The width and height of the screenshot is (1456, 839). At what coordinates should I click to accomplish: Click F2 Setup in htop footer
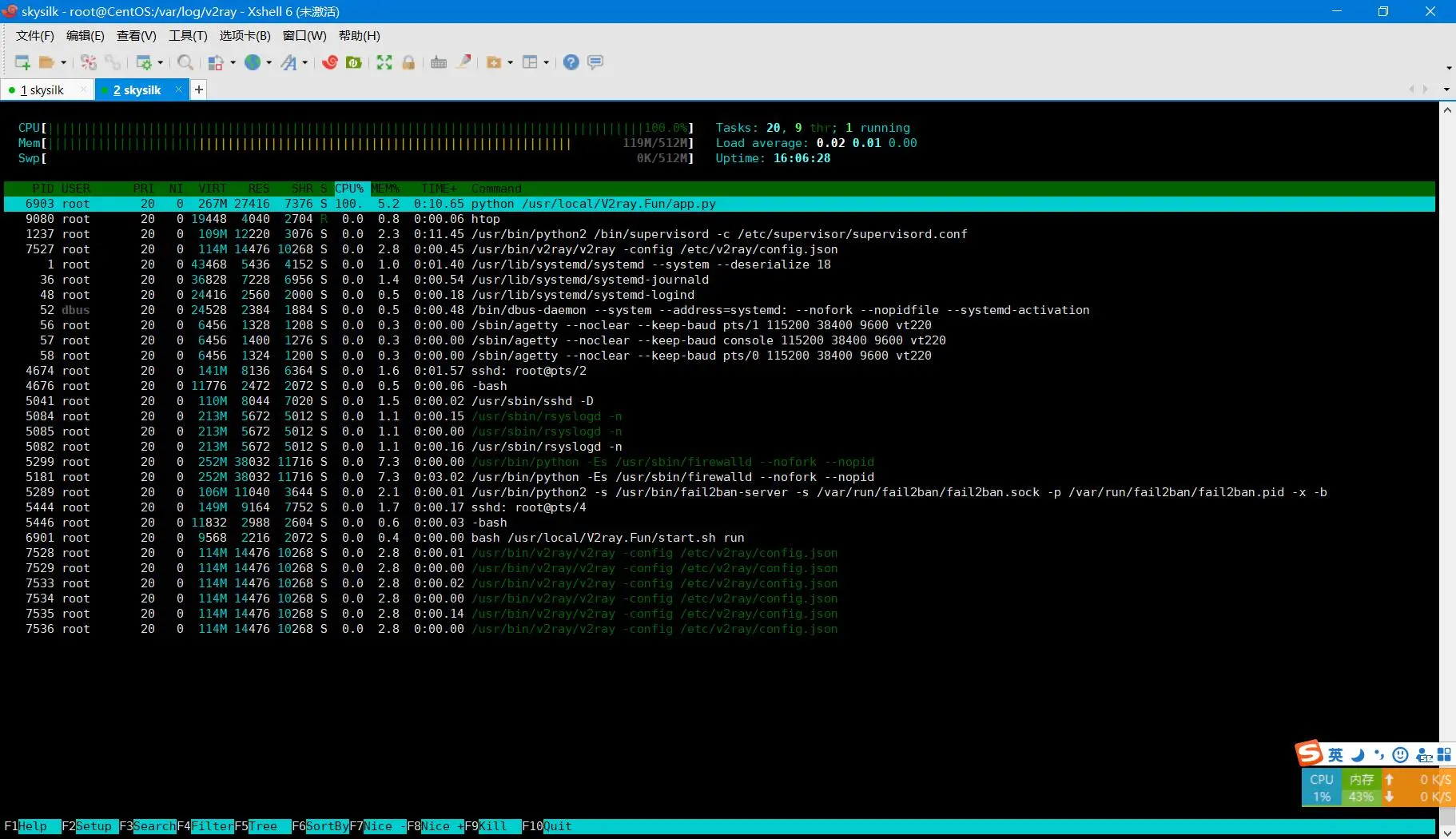(90, 826)
